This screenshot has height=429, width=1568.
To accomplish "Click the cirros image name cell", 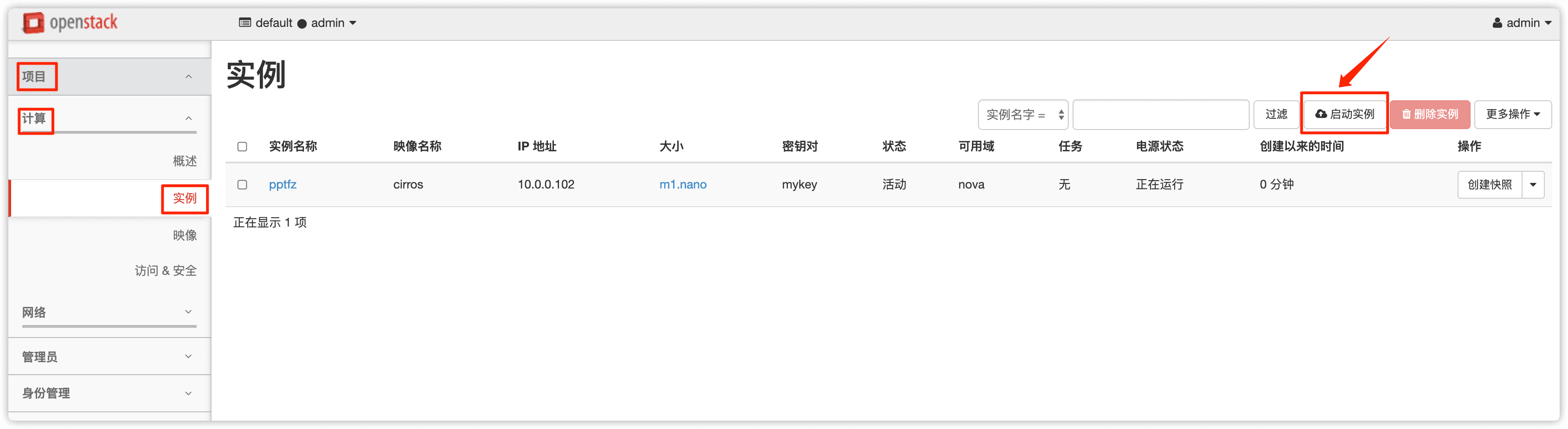I will pos(408,185).
